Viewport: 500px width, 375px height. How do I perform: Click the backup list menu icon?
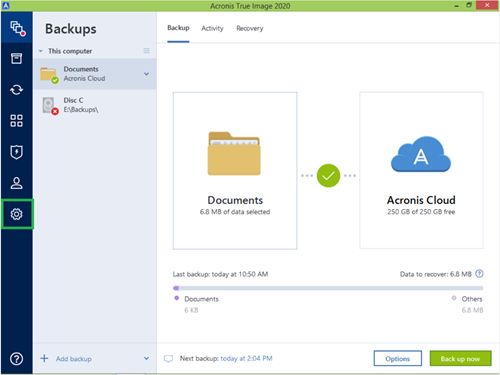tap(146, 51)
